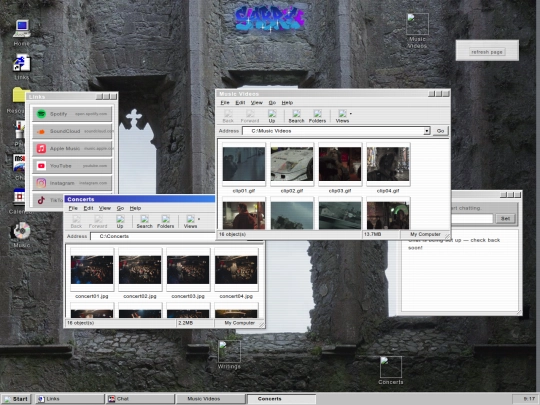
Task: Open the View menu in Music Videos window
Action: pos(257,103)
